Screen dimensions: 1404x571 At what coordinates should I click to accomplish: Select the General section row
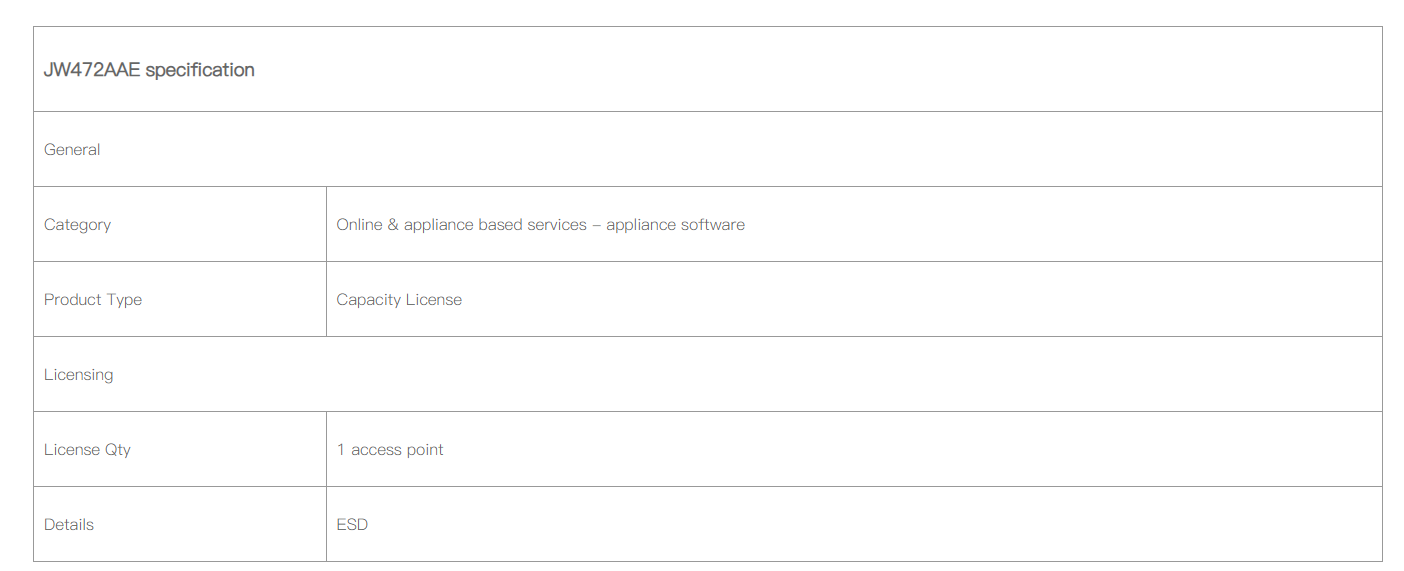point(708,149)
